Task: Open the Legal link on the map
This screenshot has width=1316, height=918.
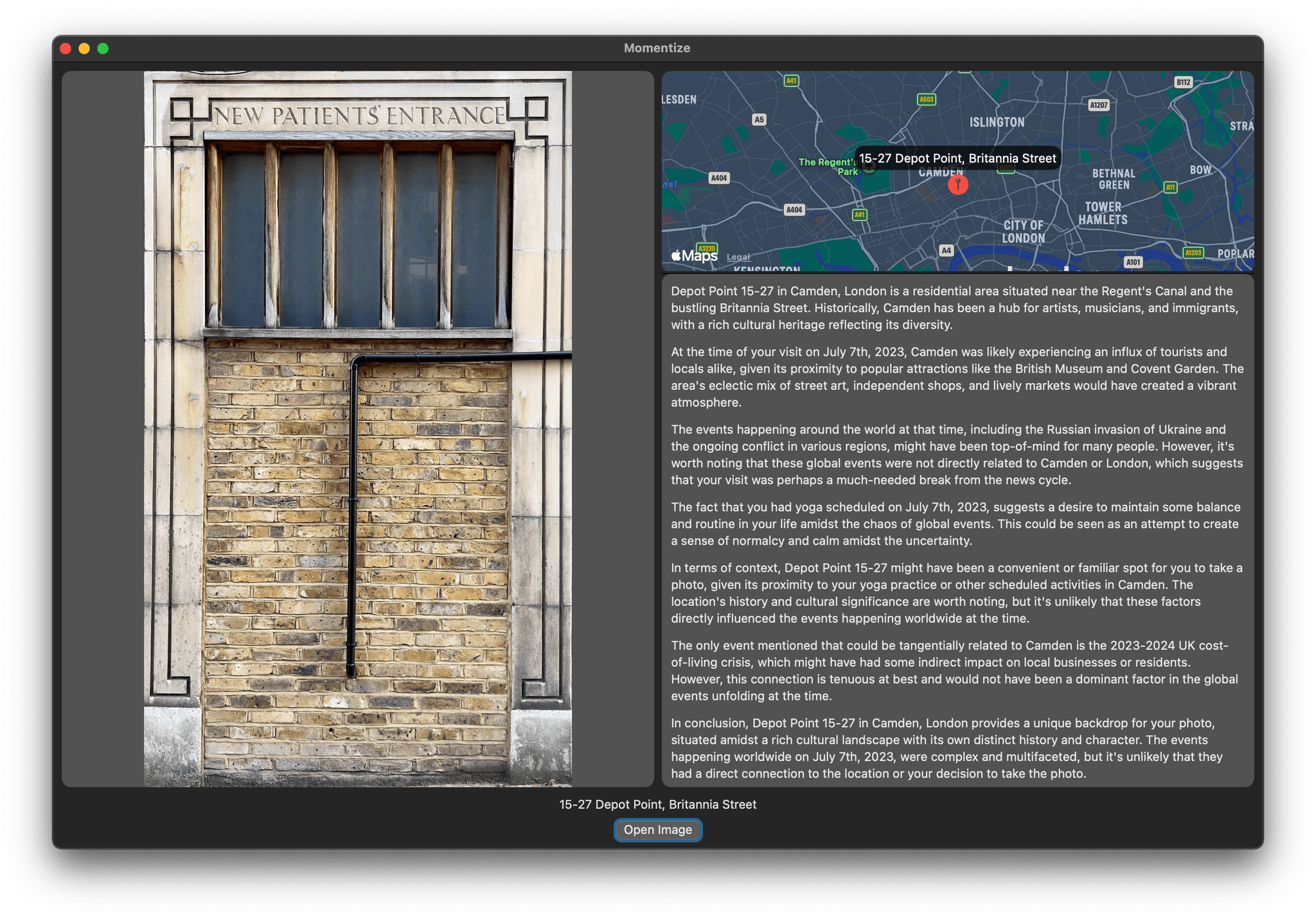Action: pos(738,257)
